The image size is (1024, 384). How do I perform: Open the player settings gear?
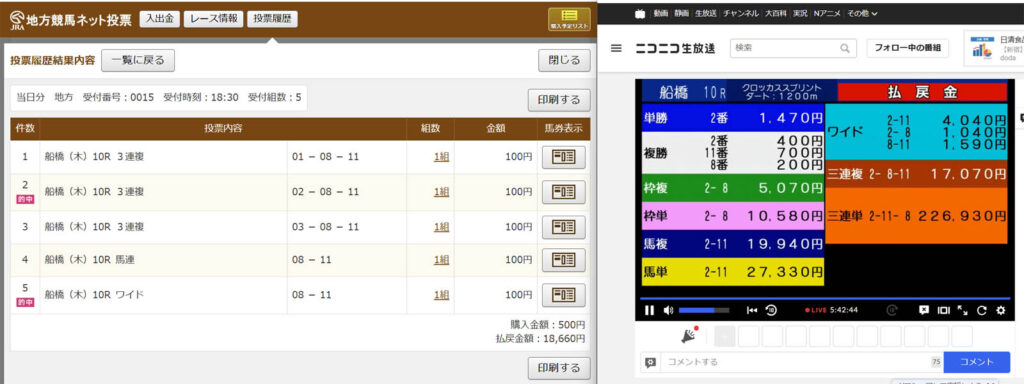pos(1000,310)
